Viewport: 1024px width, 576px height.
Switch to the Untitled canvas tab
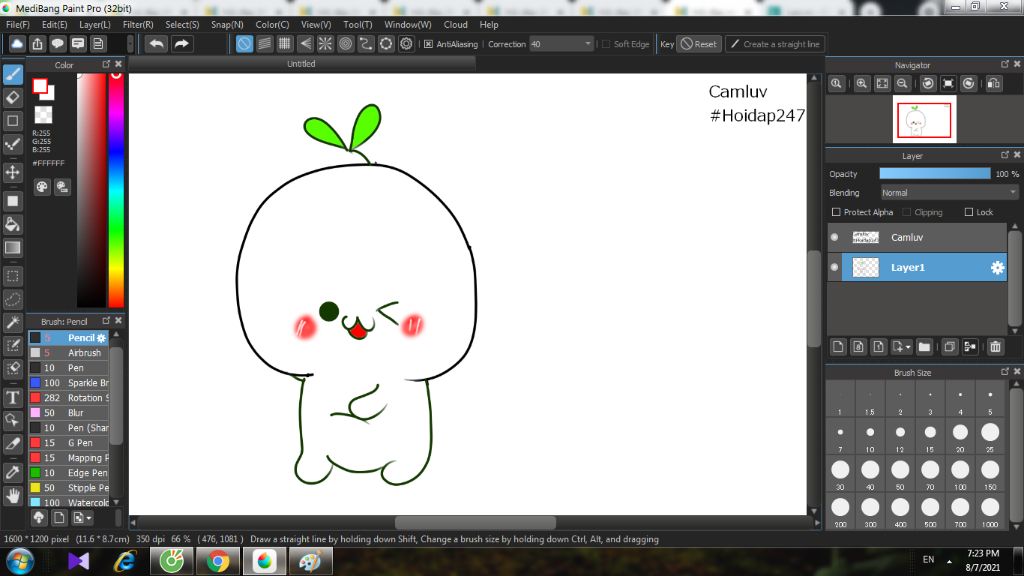(x=301, y=64)
